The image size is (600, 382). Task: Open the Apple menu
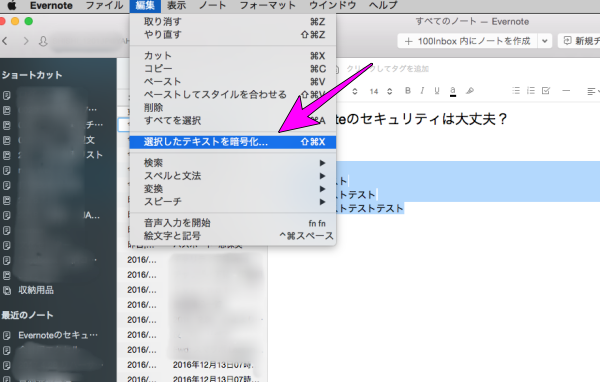point(12,5)
